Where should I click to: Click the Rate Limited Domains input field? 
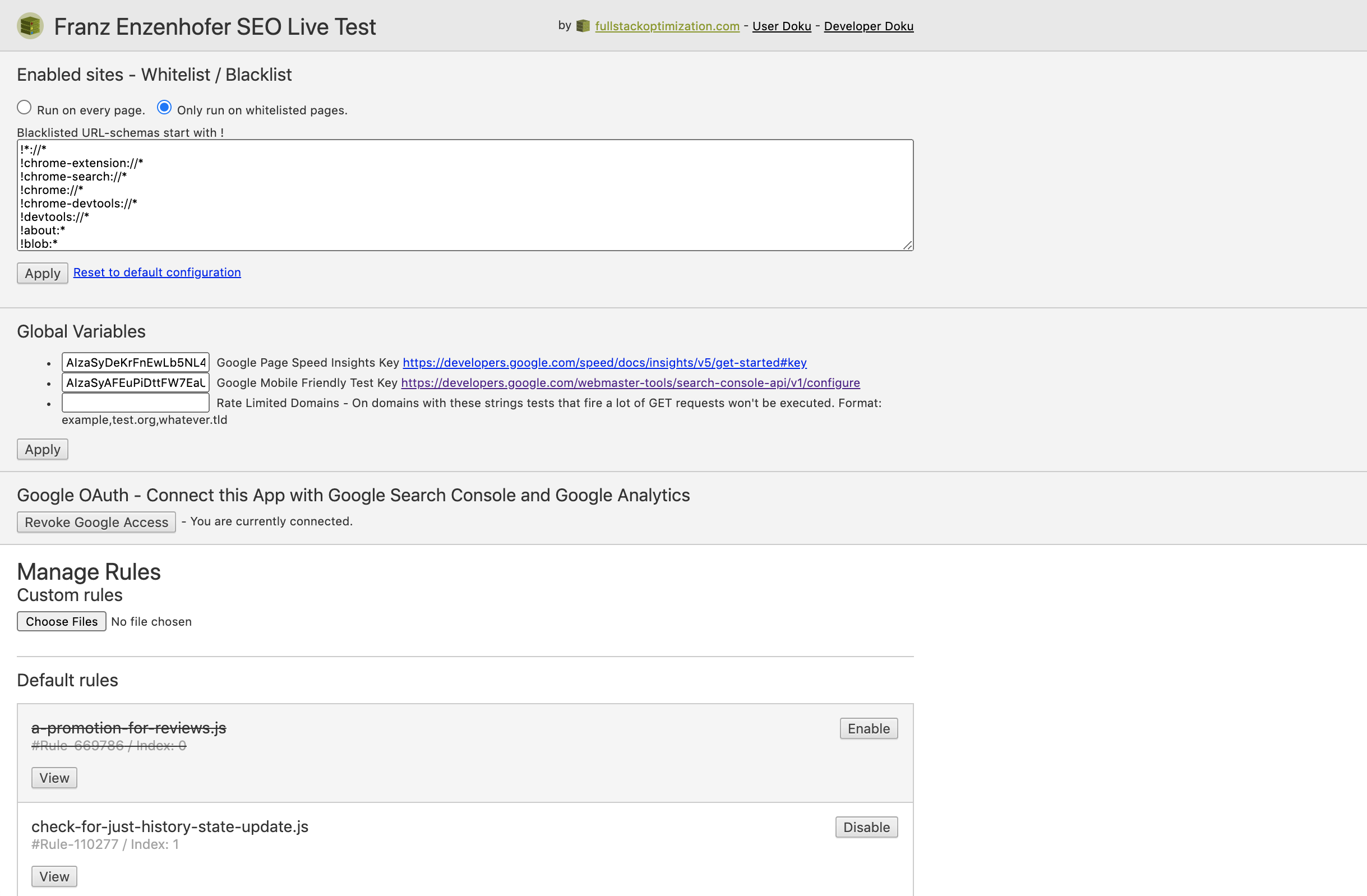pyautogui.click(x=135, y=402)
